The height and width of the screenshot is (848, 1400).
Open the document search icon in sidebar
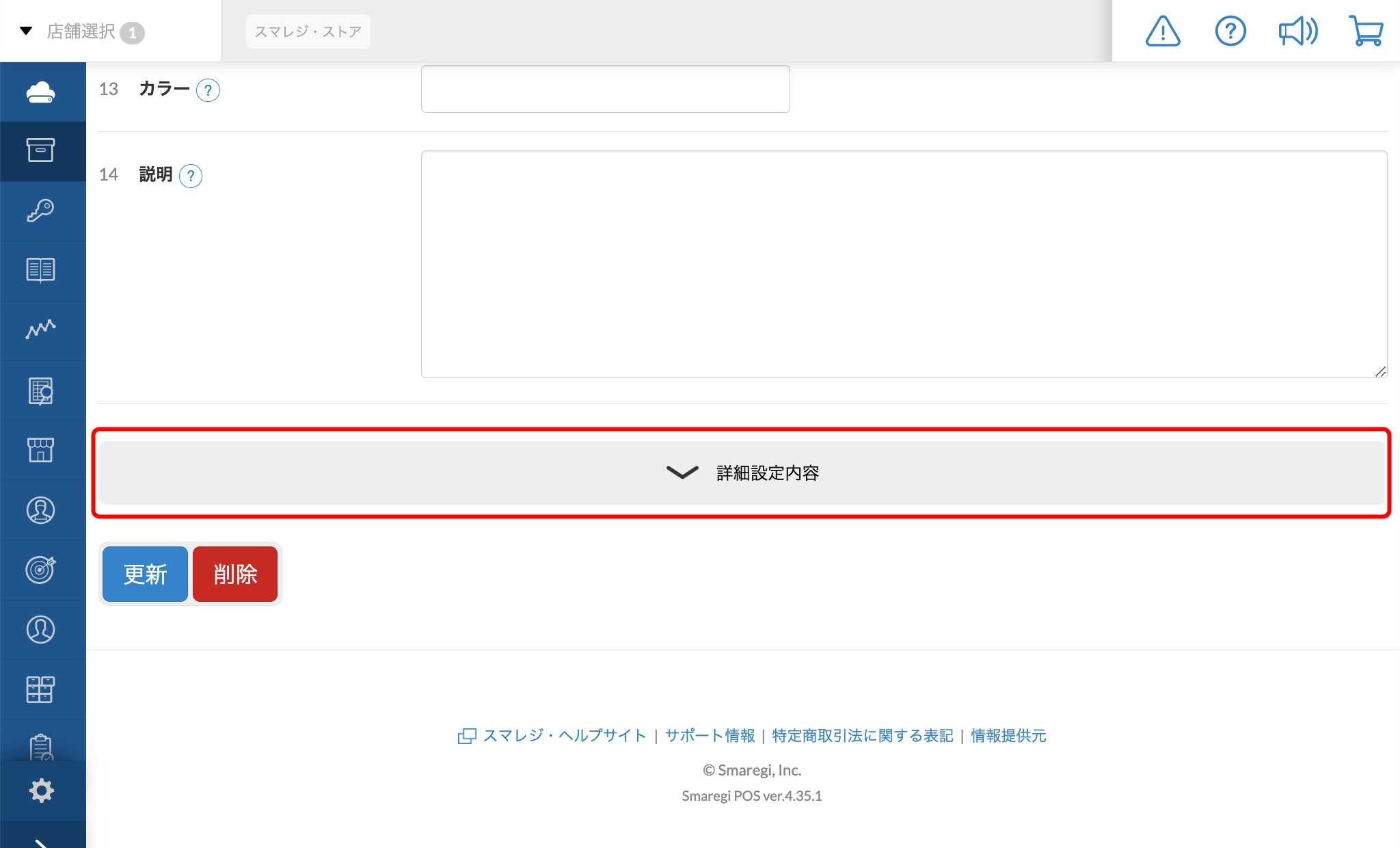pyautogui.click(x=41, y=390)
